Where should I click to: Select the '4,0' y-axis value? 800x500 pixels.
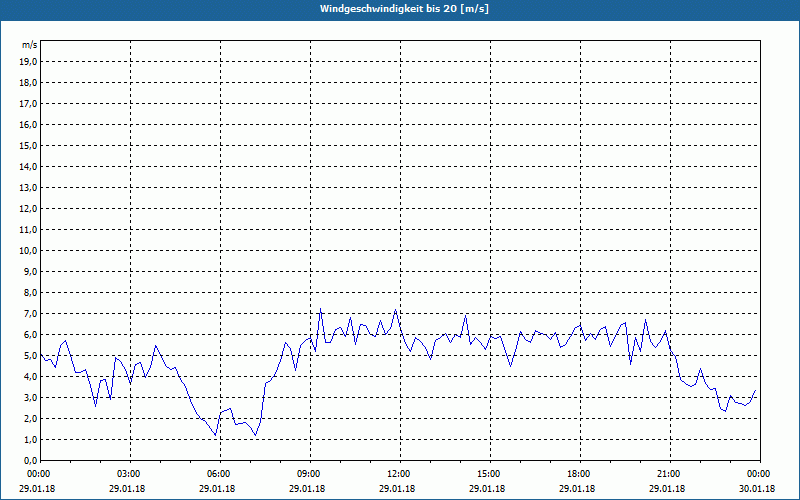point(31,377)
